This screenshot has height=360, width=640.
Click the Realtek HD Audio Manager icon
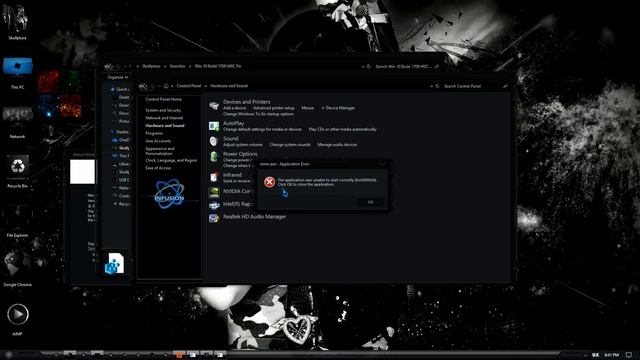coord(214,218)
